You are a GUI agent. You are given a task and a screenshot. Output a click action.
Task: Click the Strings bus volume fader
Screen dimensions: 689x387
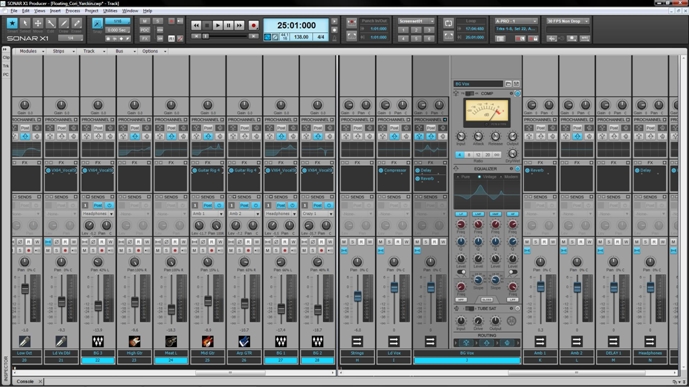[x=358, y=297]
